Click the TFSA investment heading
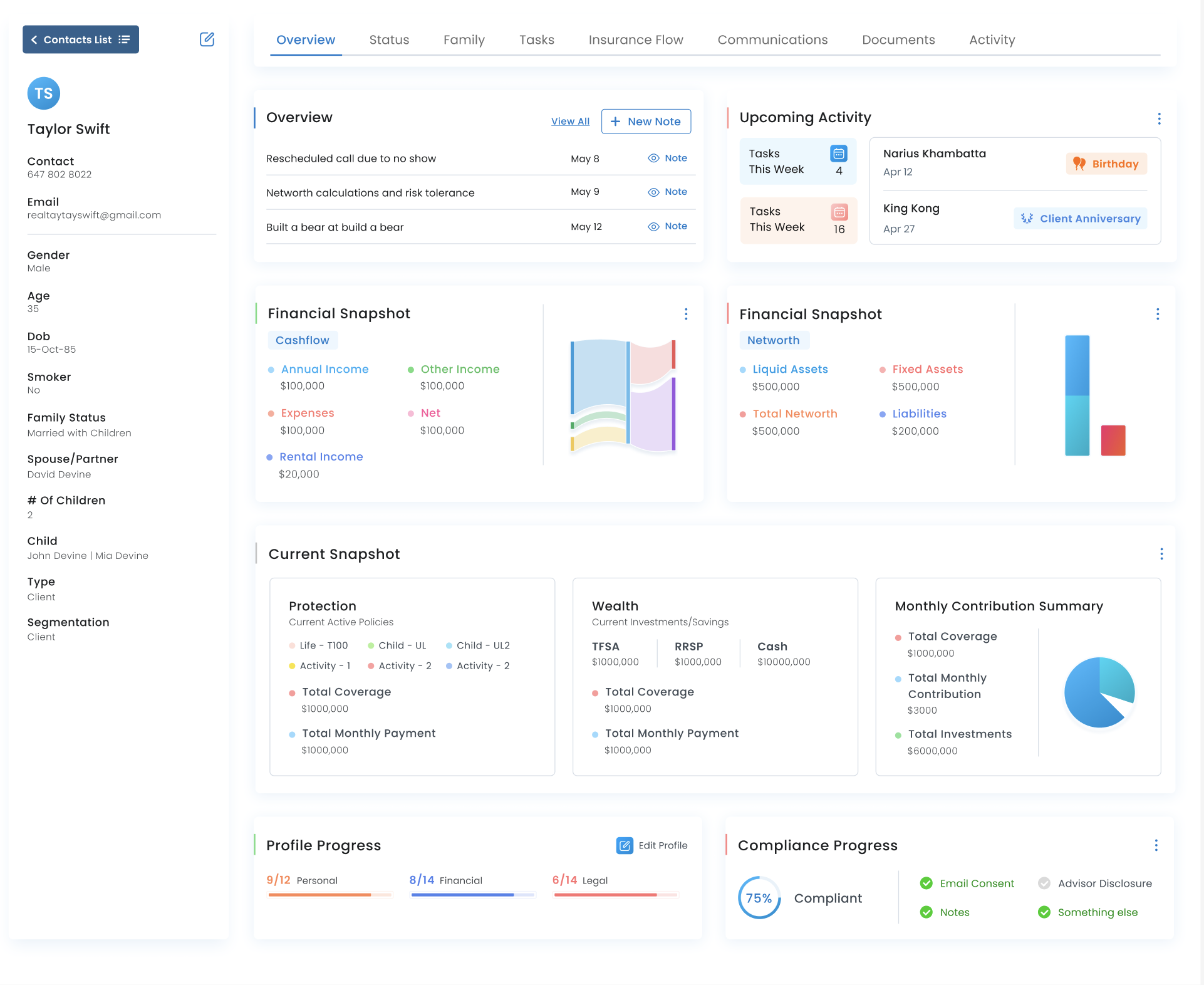This screenshot has width=1204, height=985. click(x=606, y=646)
